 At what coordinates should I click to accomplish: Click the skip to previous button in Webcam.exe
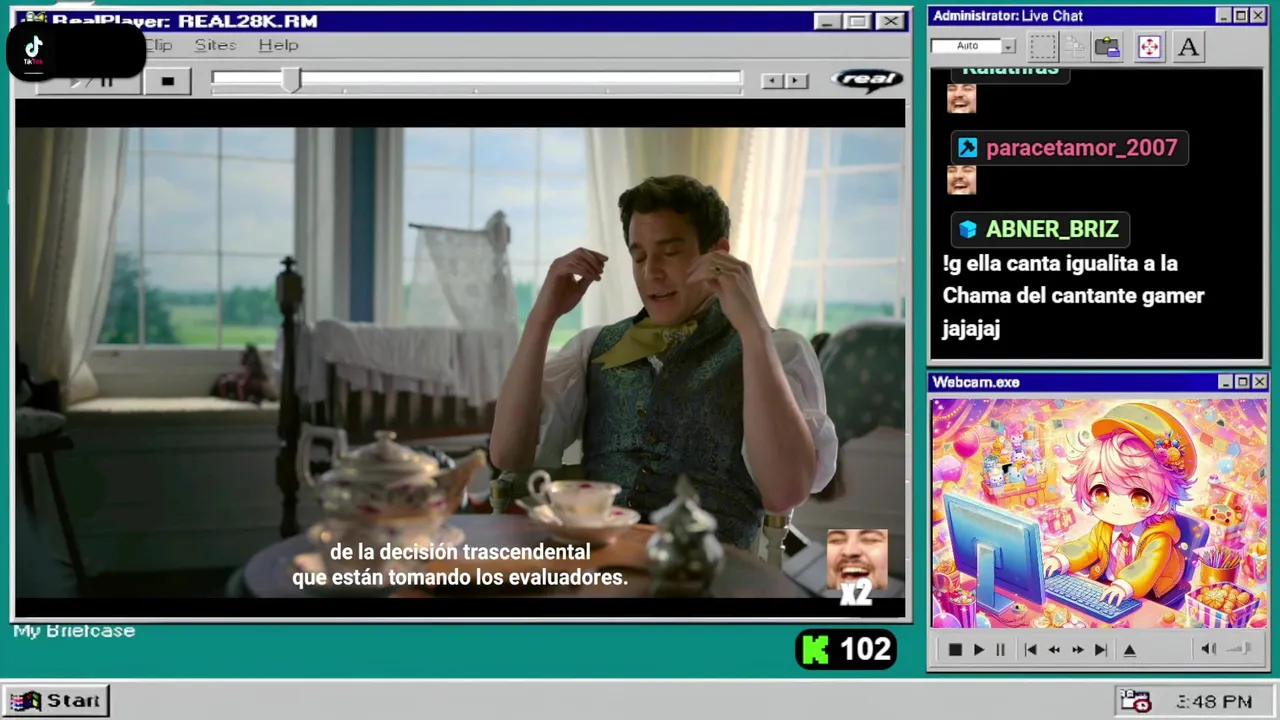pos(1030,649)
